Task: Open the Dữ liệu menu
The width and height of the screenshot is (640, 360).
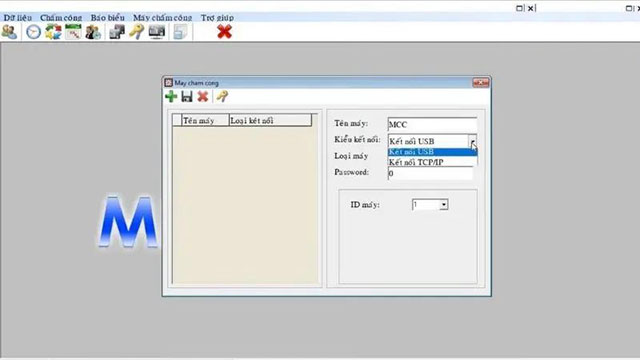Action: pyautogui.click(x=18, y=18)
